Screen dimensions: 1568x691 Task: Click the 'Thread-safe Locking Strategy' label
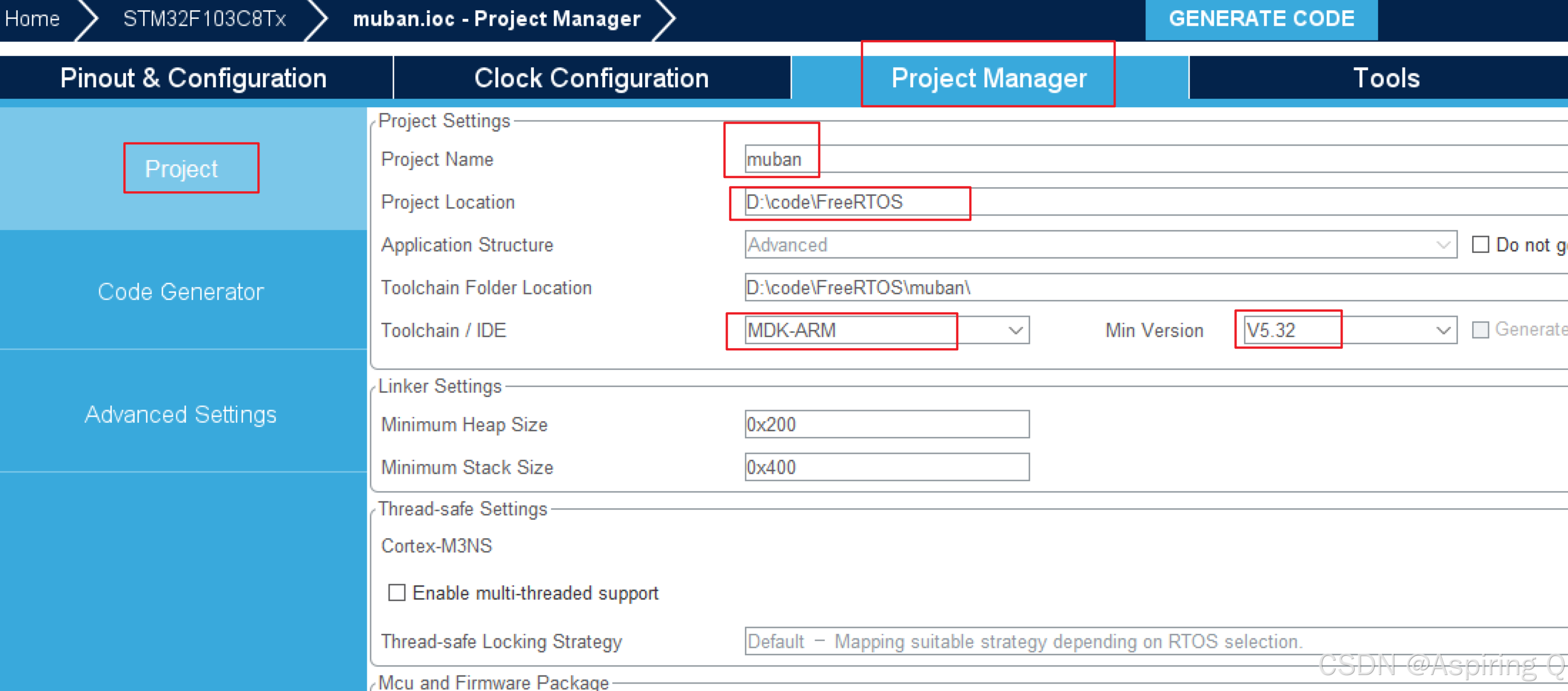click(x=501, y=642)
